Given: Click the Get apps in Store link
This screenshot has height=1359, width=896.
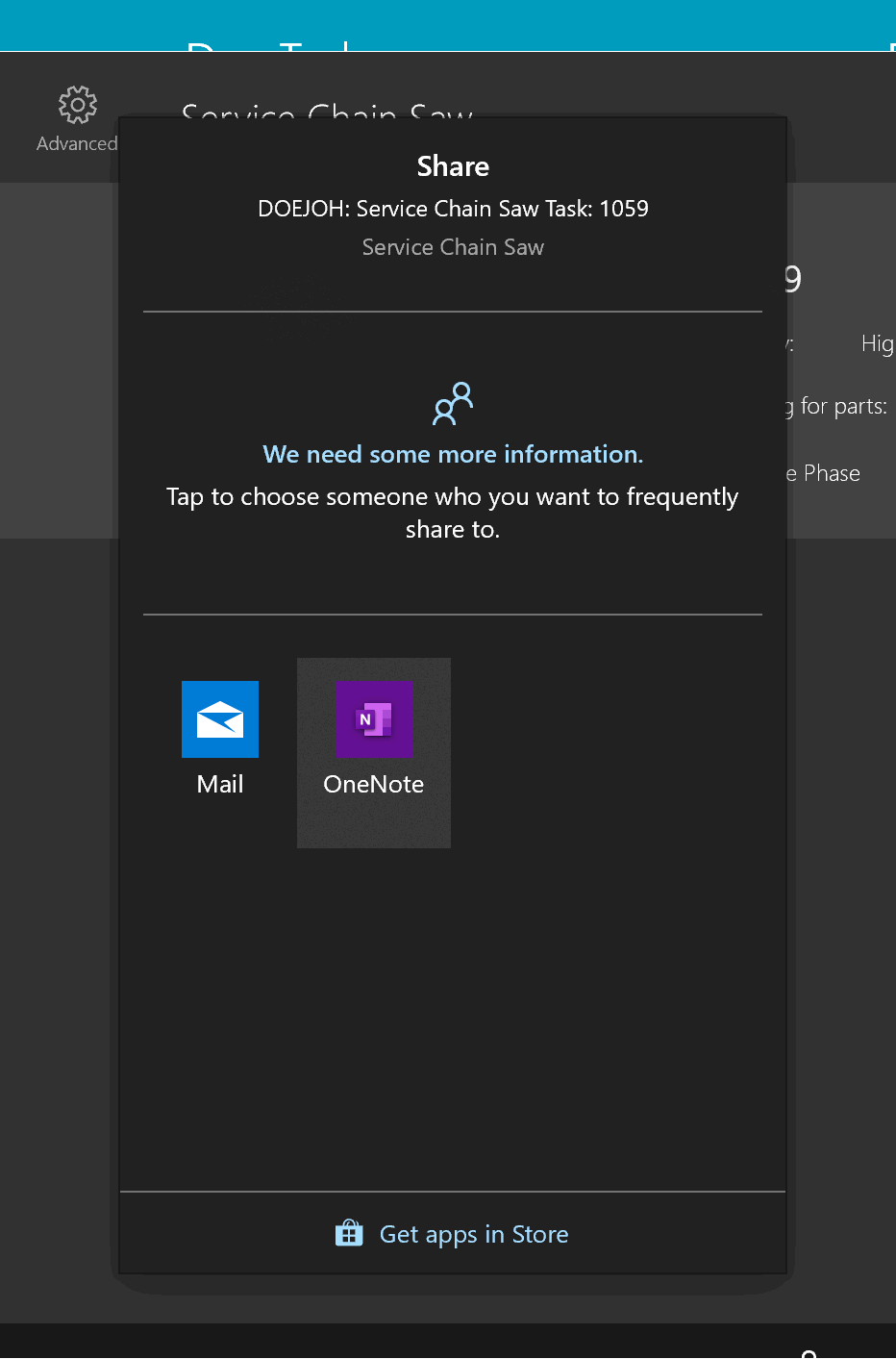Looking at the screenshot, I should click(474, 1234).
